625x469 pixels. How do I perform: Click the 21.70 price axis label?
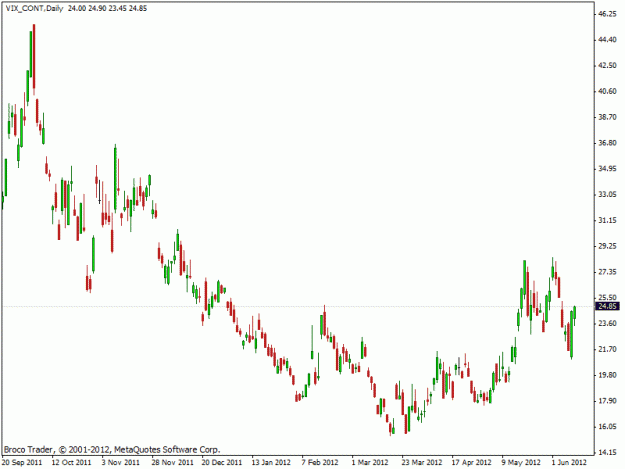point(607,349)
